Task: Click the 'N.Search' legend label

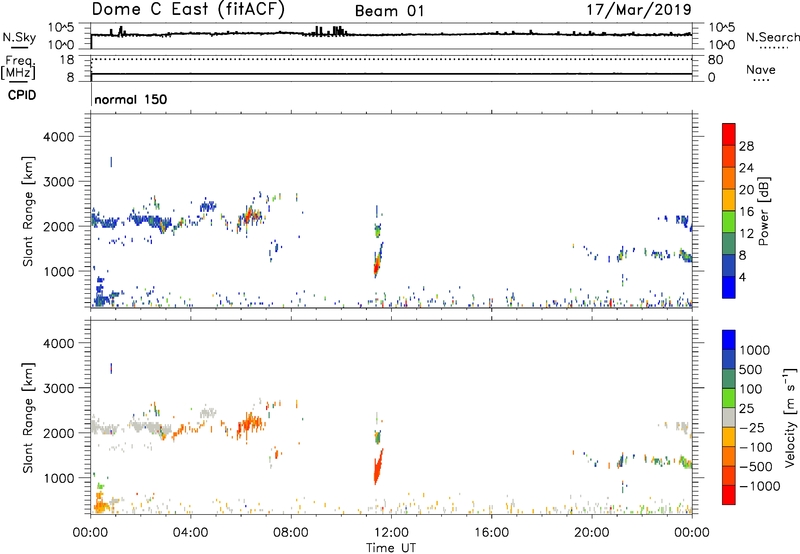Action: tap(772, 37)
